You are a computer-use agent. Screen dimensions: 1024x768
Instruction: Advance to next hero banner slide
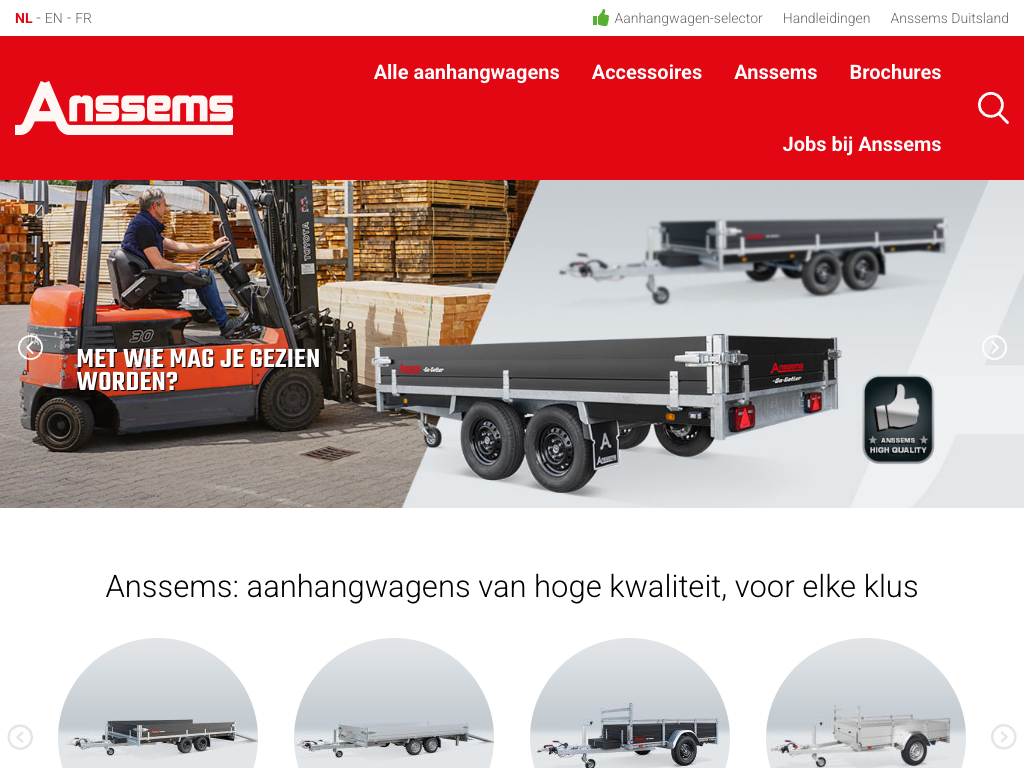click(x=994, y=347)
